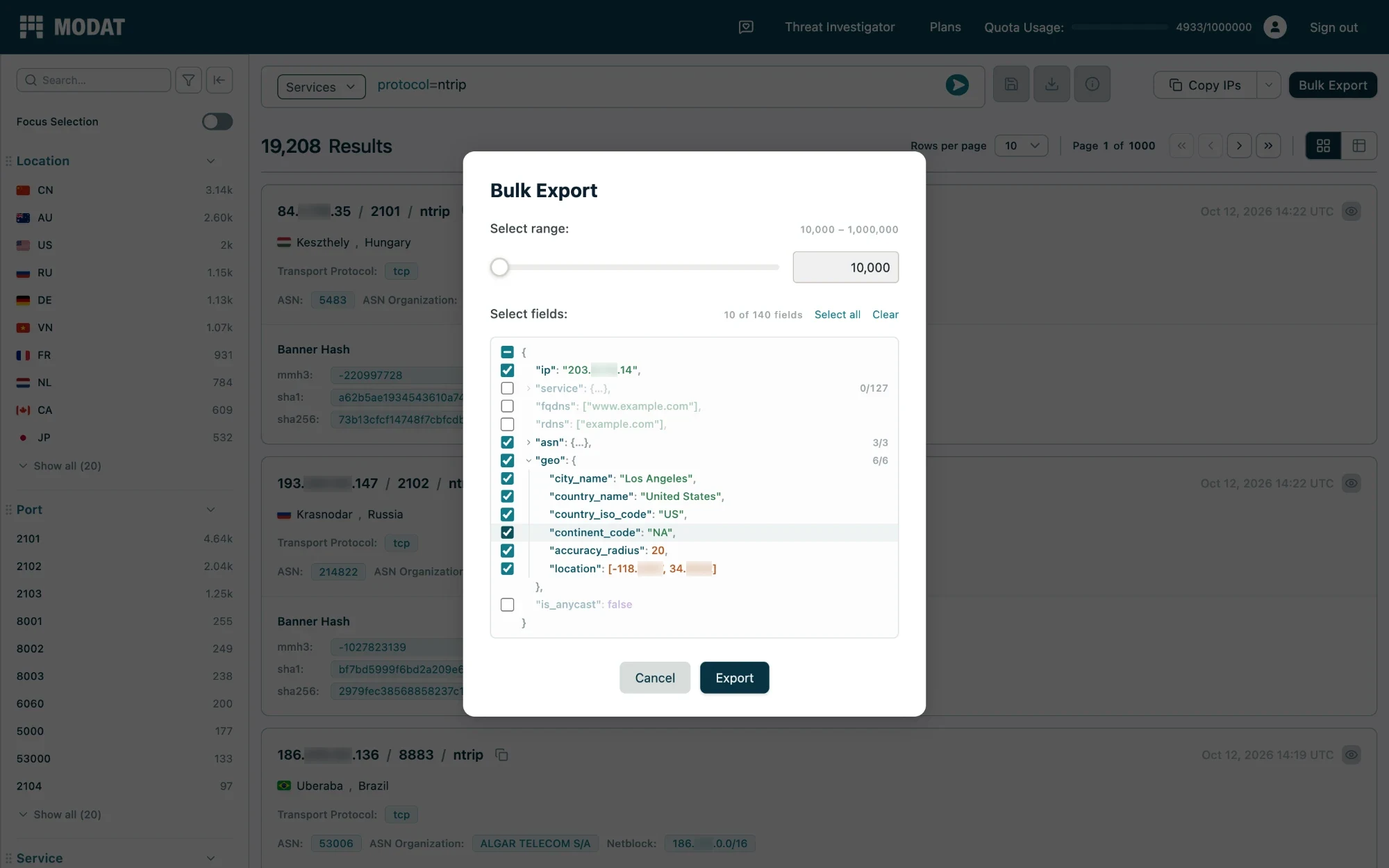Screen dimensions: 1389x868
Task: Click the export range slider handle
Action: click(x=499, y=267)
